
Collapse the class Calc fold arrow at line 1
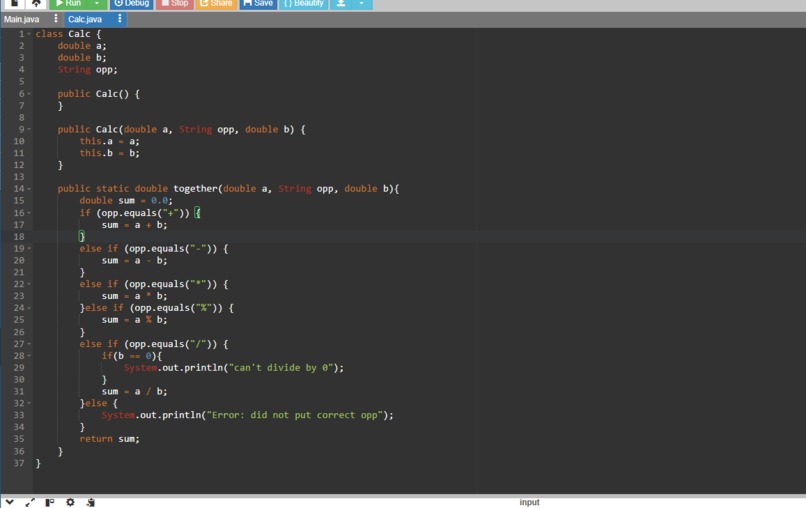click(x=29, y=34)
